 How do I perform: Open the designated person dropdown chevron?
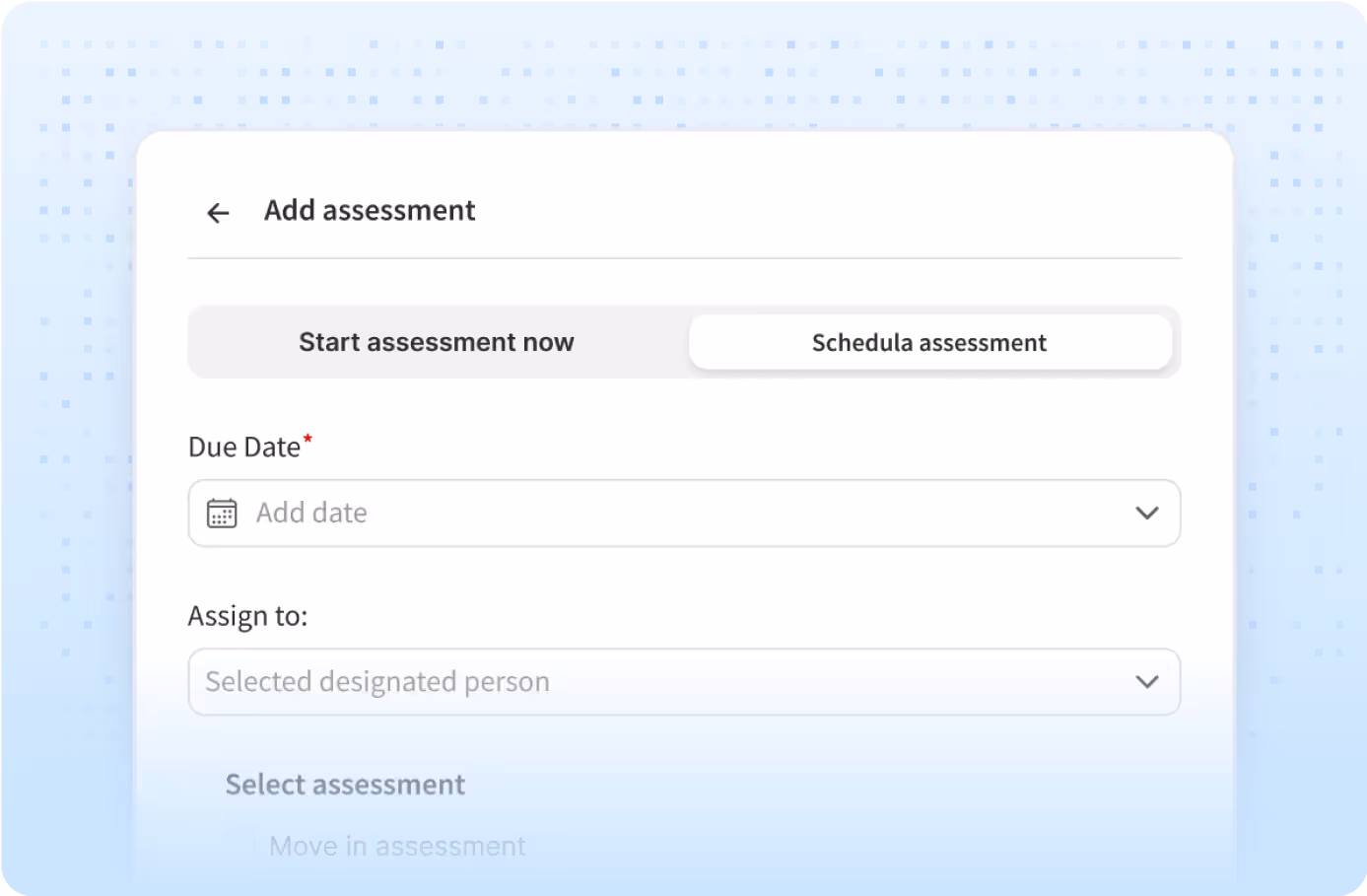[1146, 681]
